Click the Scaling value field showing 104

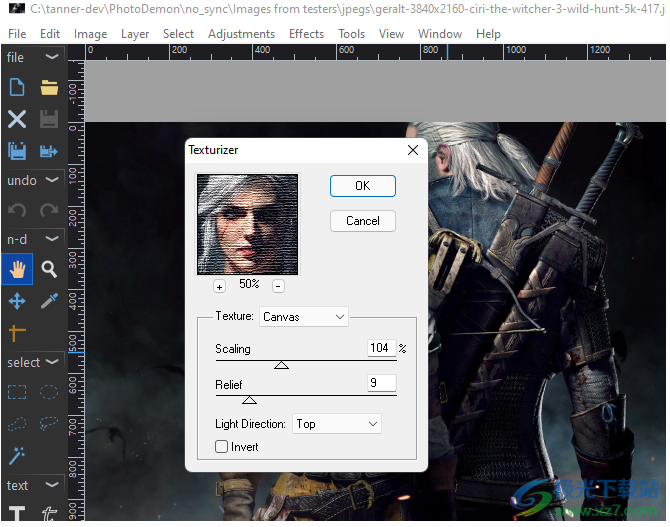point(382,348)
